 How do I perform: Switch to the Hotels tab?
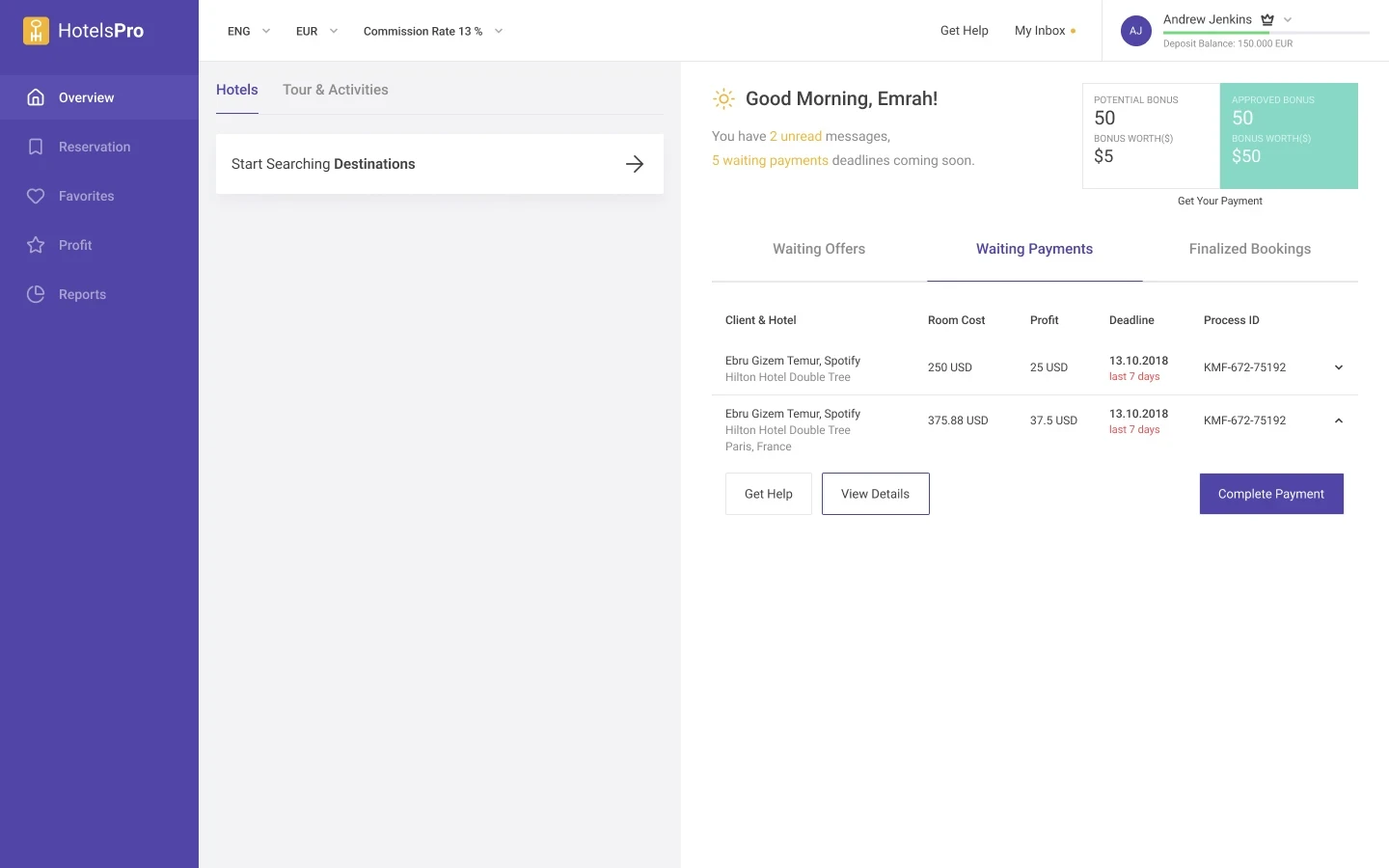point(237,90)
